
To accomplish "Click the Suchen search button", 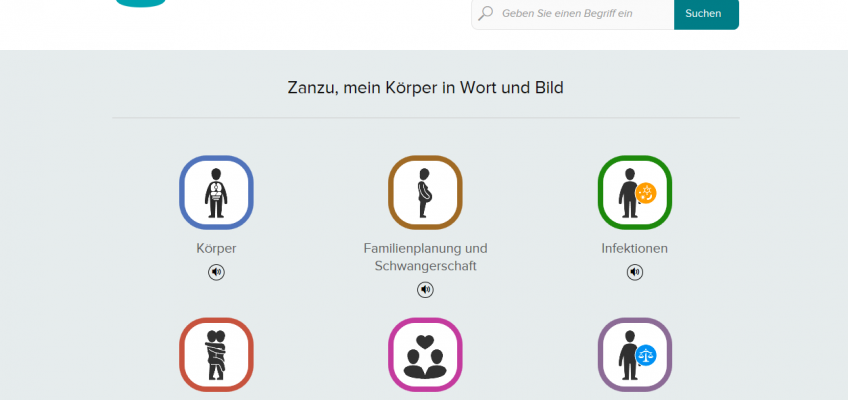I will [x=706, y=14].
